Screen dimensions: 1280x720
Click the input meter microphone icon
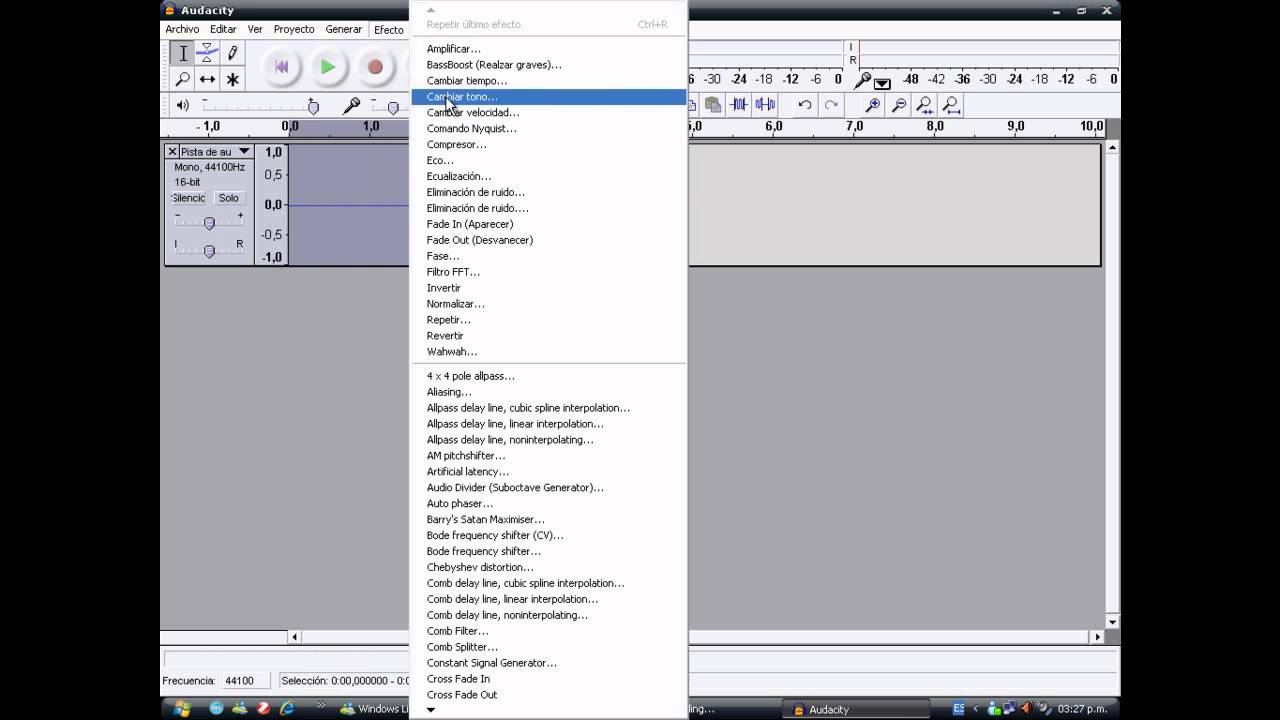864,81
